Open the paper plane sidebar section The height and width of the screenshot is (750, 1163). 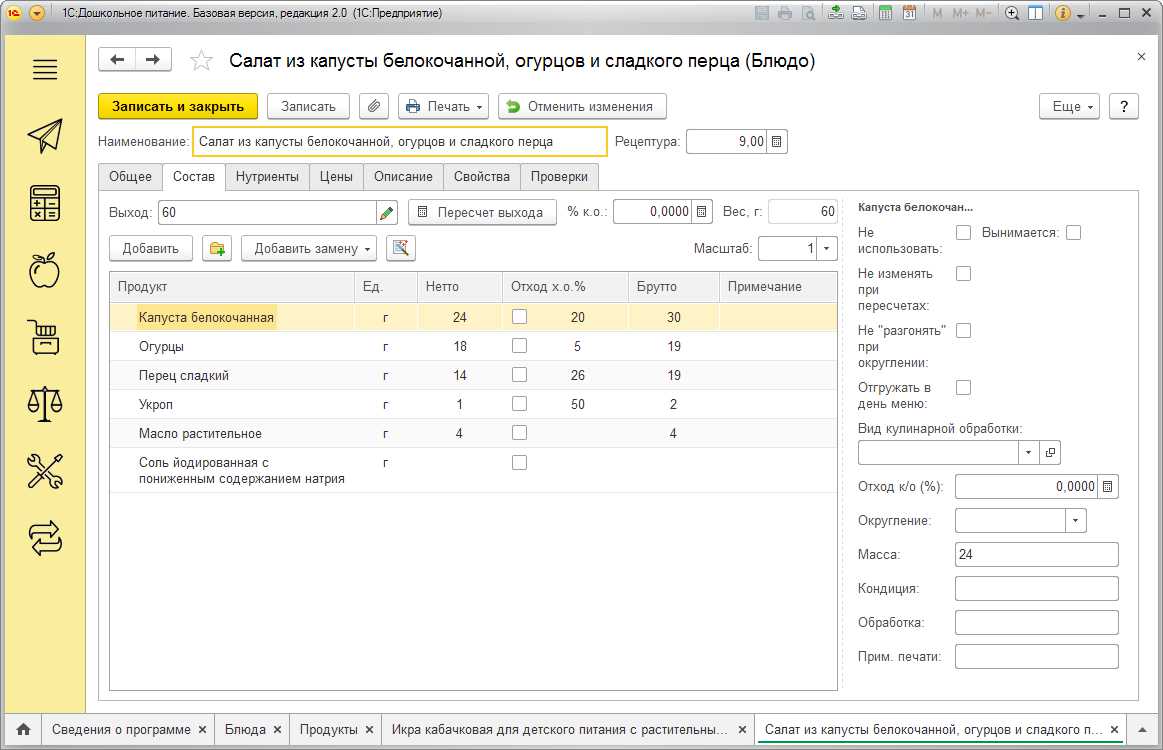tap(45, 136)
